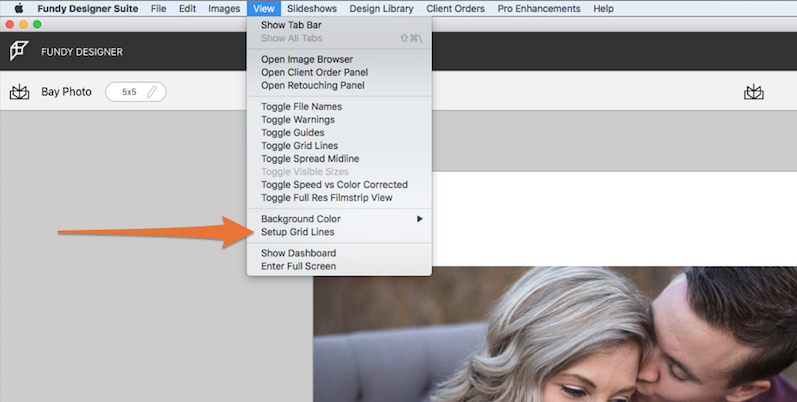797x402 pixels.
Task: Open the Client Orders menu
Action: point(455,9)
